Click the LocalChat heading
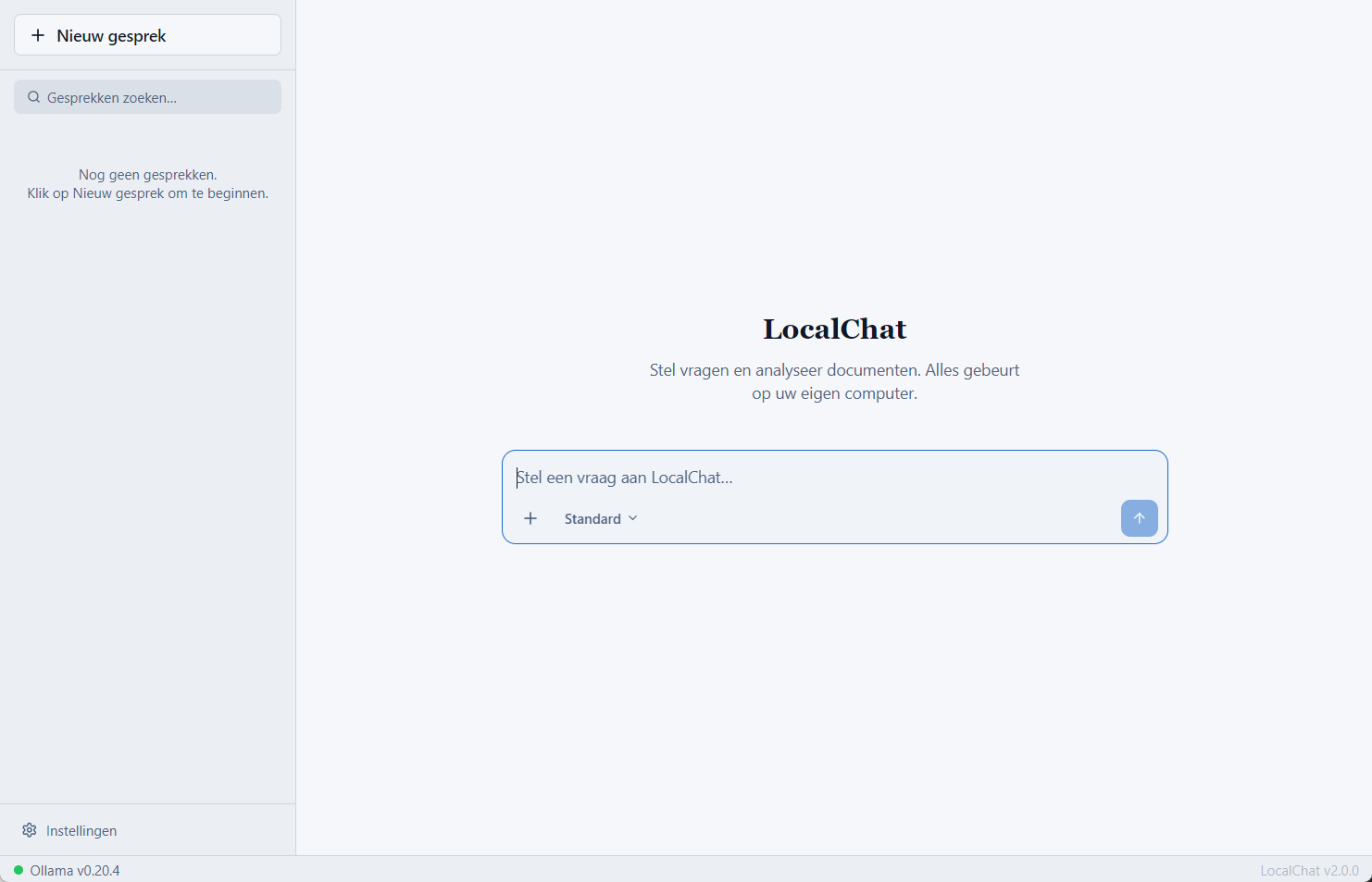1372x882 pixels. 834,329
